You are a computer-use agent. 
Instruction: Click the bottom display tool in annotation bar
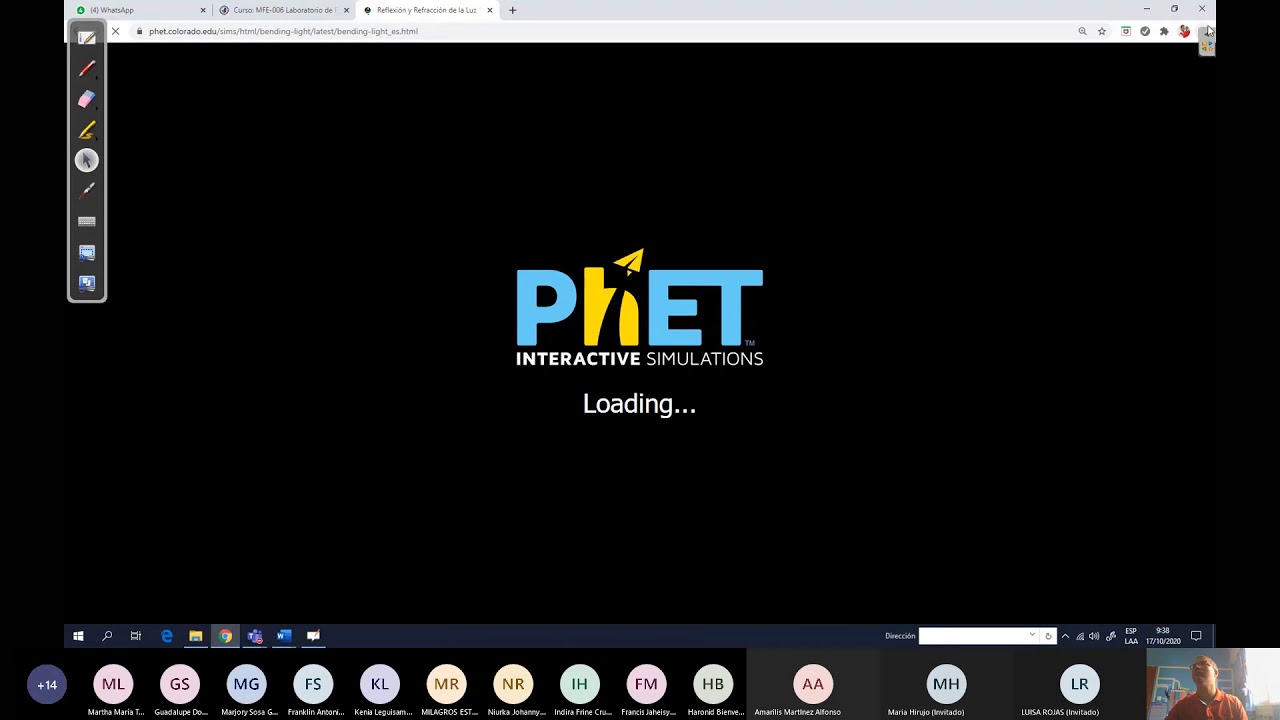(87, 283)
